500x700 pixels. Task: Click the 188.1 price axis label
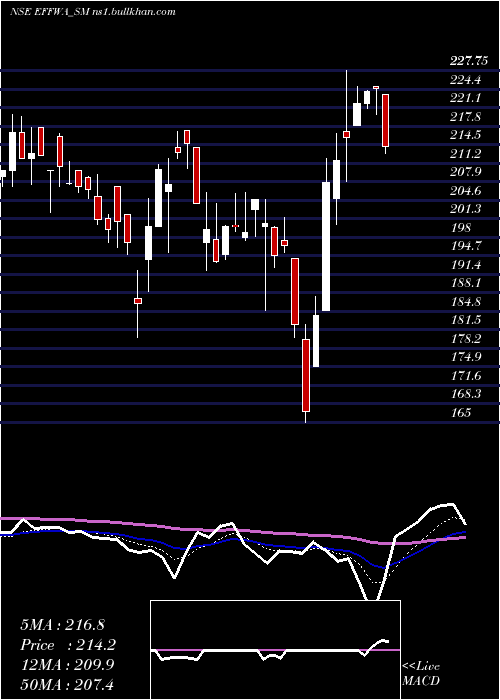[466, 283]
